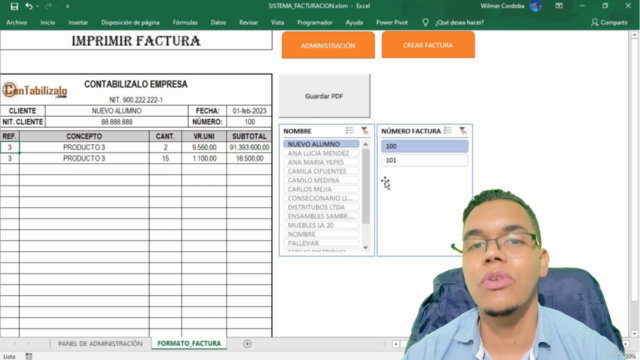Select ANA LUCIA MENDEZ in the slicer
Viewport: 640px width, 360px height.
click(x=321, y=153)
